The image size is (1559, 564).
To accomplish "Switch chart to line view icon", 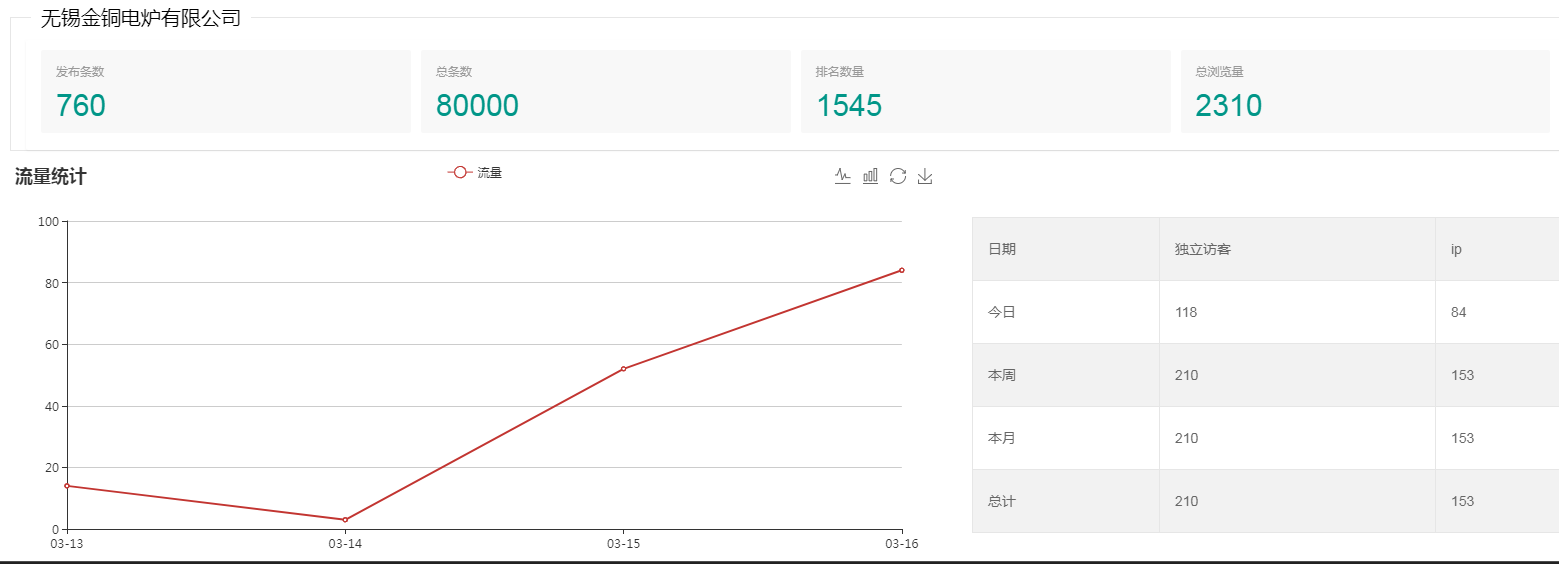I will (843, 176).
